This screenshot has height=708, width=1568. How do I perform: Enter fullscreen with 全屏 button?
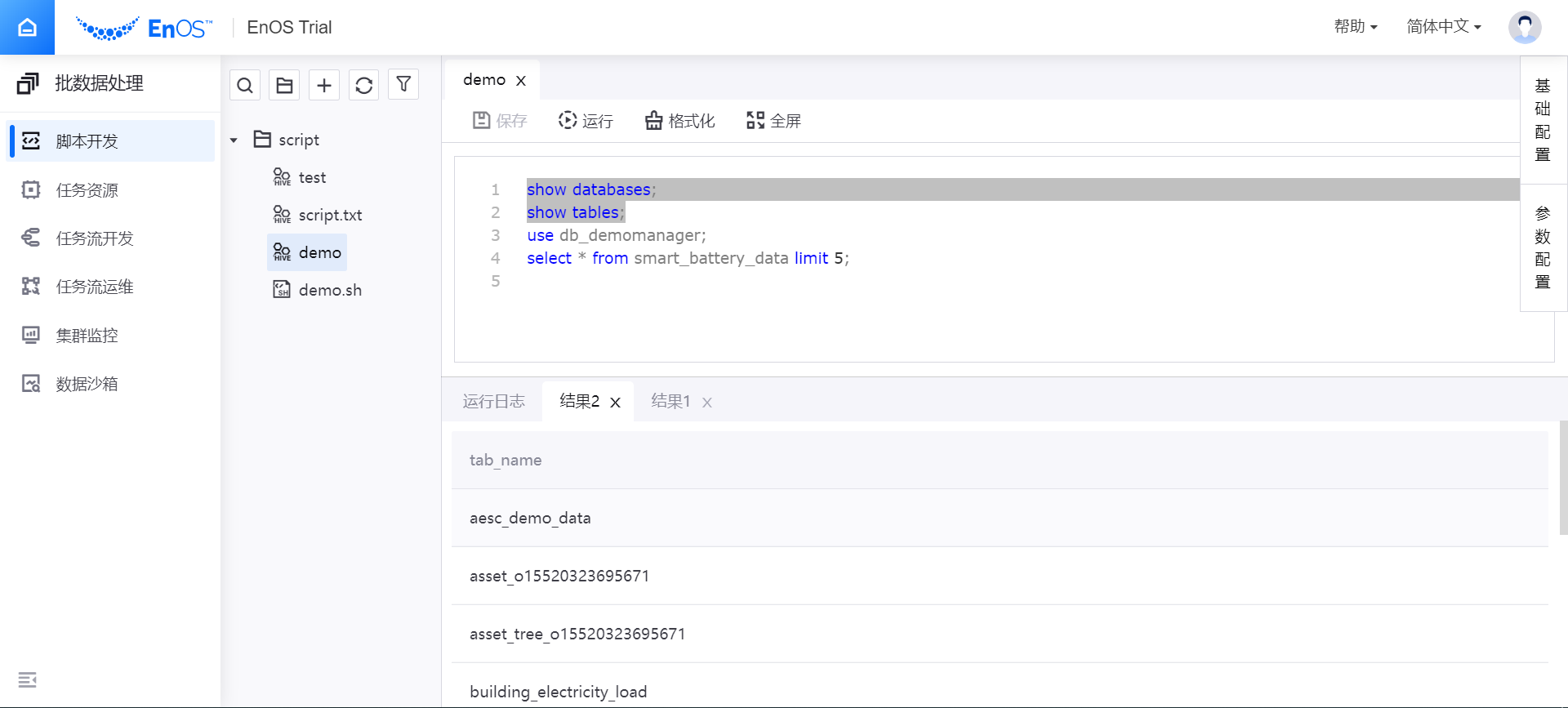click(x=773, y=121)
